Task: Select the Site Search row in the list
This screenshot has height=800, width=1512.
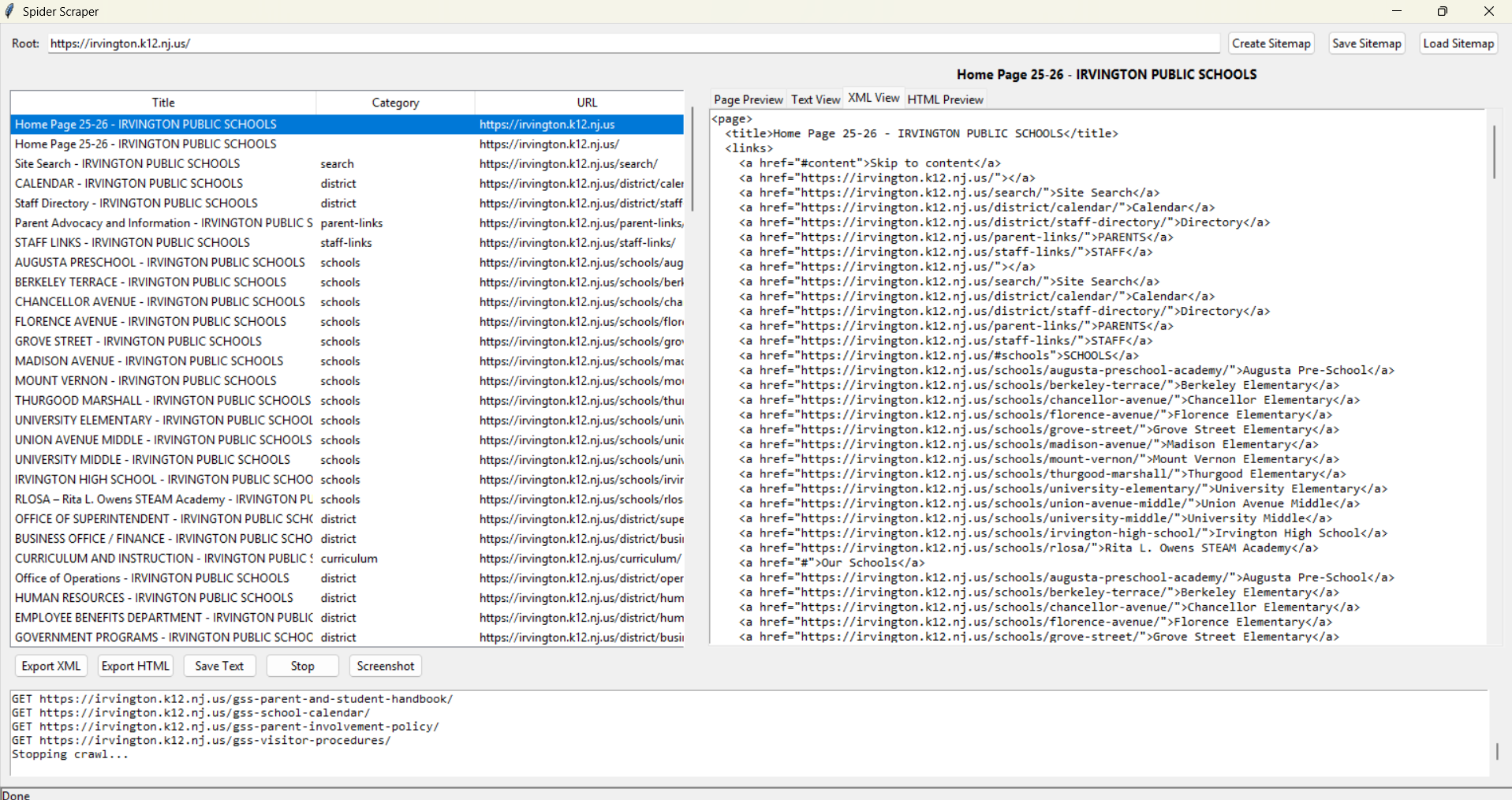Action: pyautogui.click(x=127, y=164)
